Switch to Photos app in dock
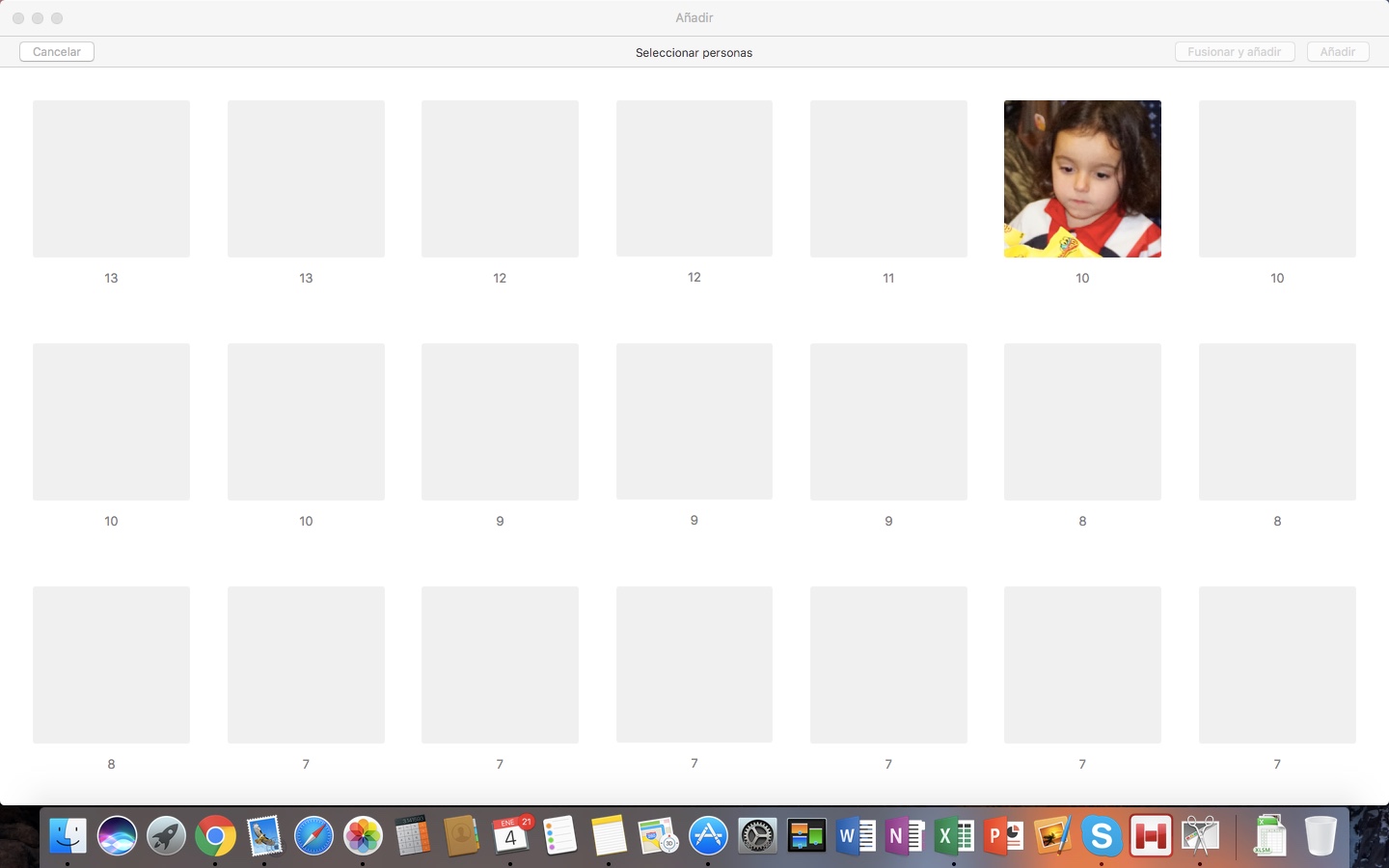The height and width of the screenshot is (868, 1389). (363, 836)
